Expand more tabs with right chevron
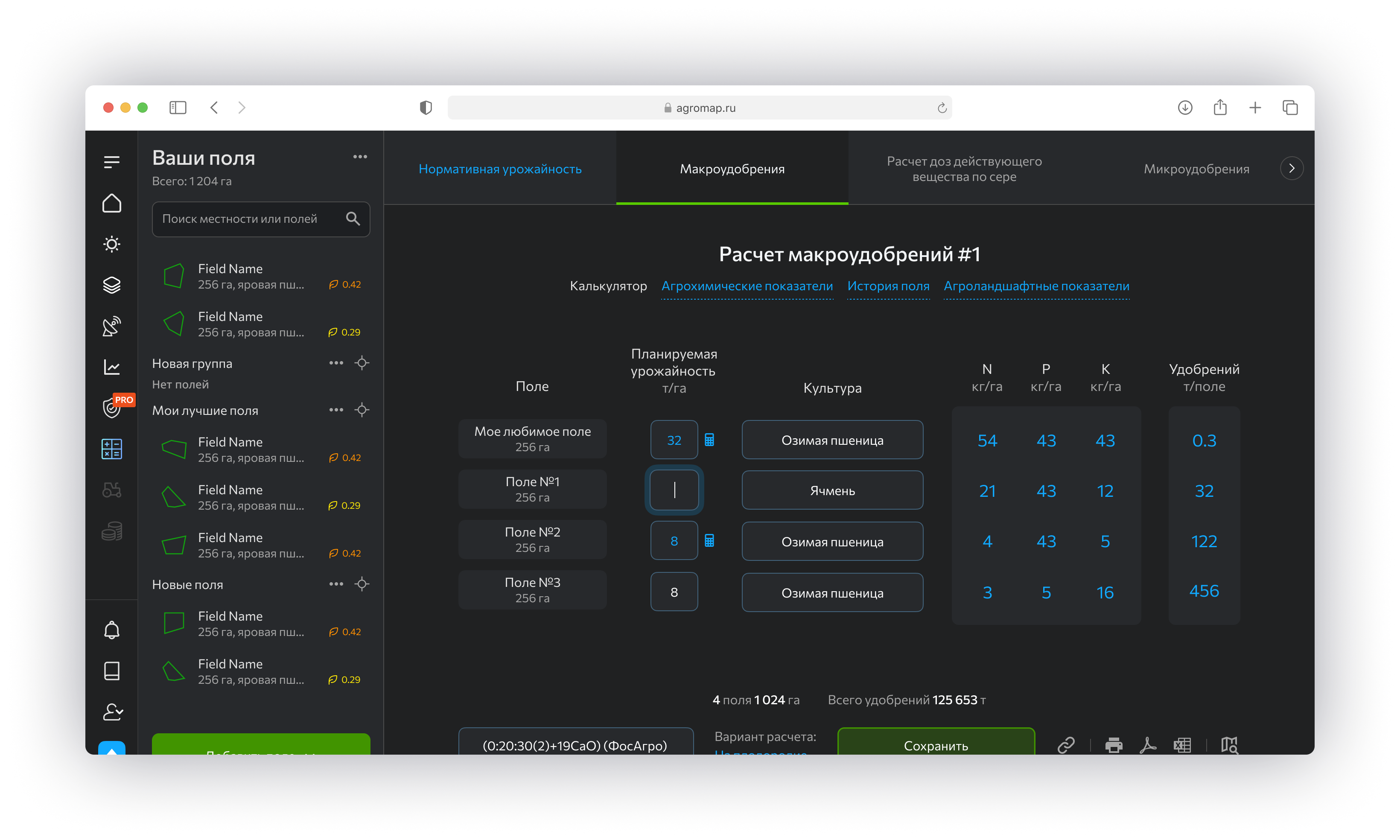 pyautogui.click(x=1291, y=168)
